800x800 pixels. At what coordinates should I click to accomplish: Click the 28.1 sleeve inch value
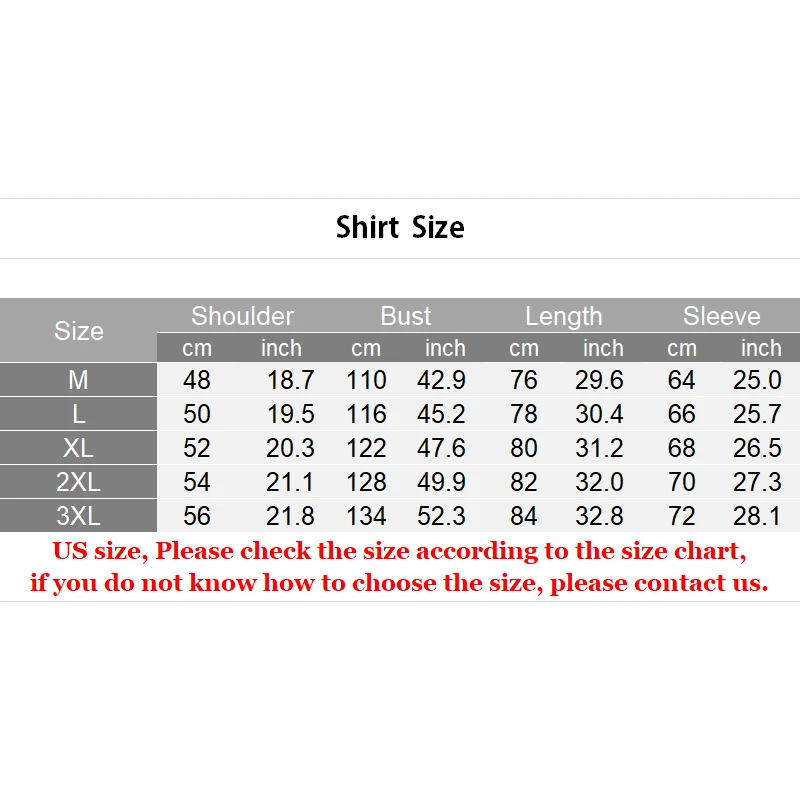click(757, 516)
